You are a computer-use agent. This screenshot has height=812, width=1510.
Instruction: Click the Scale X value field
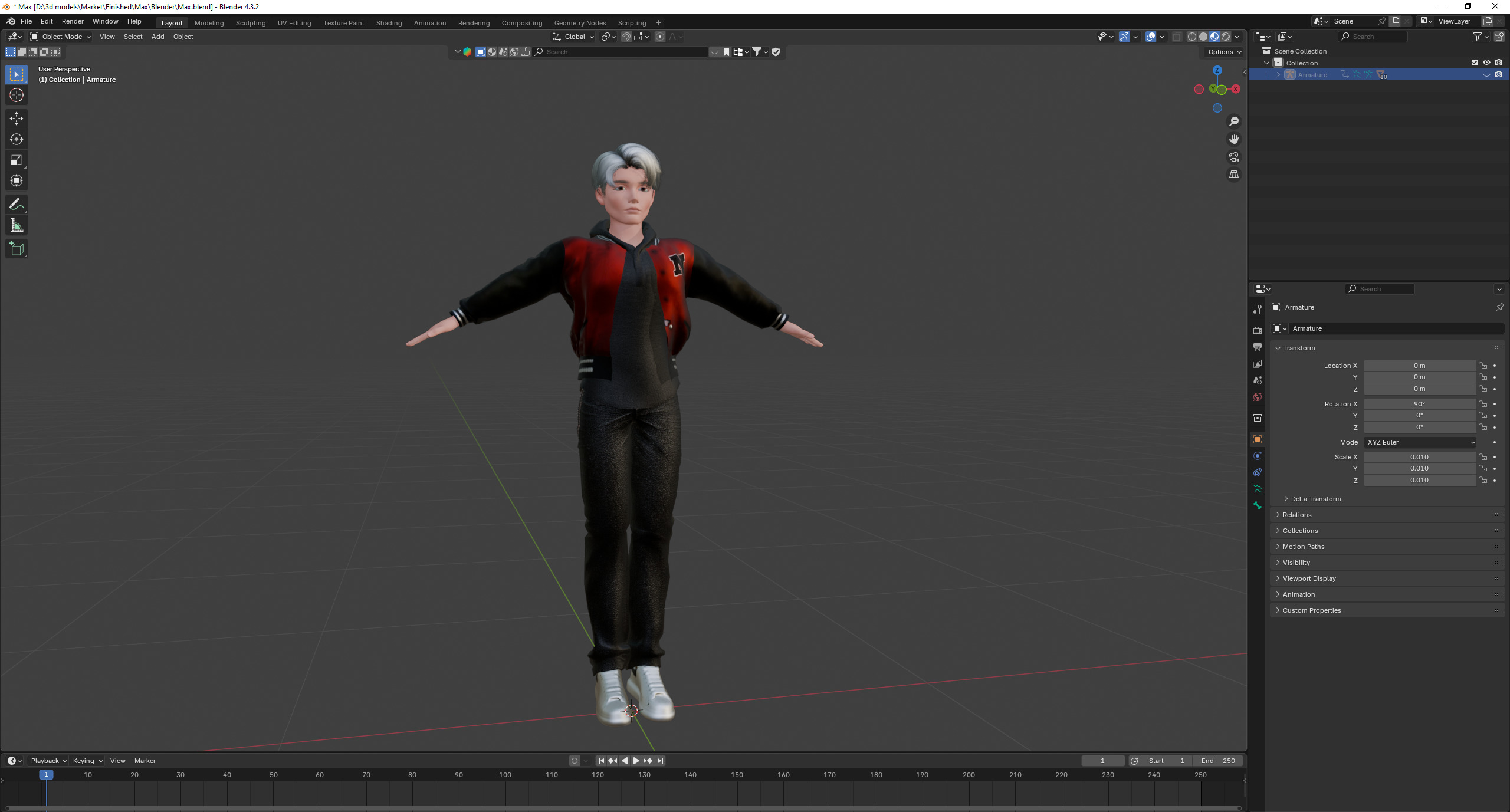tap(1419, 457)
